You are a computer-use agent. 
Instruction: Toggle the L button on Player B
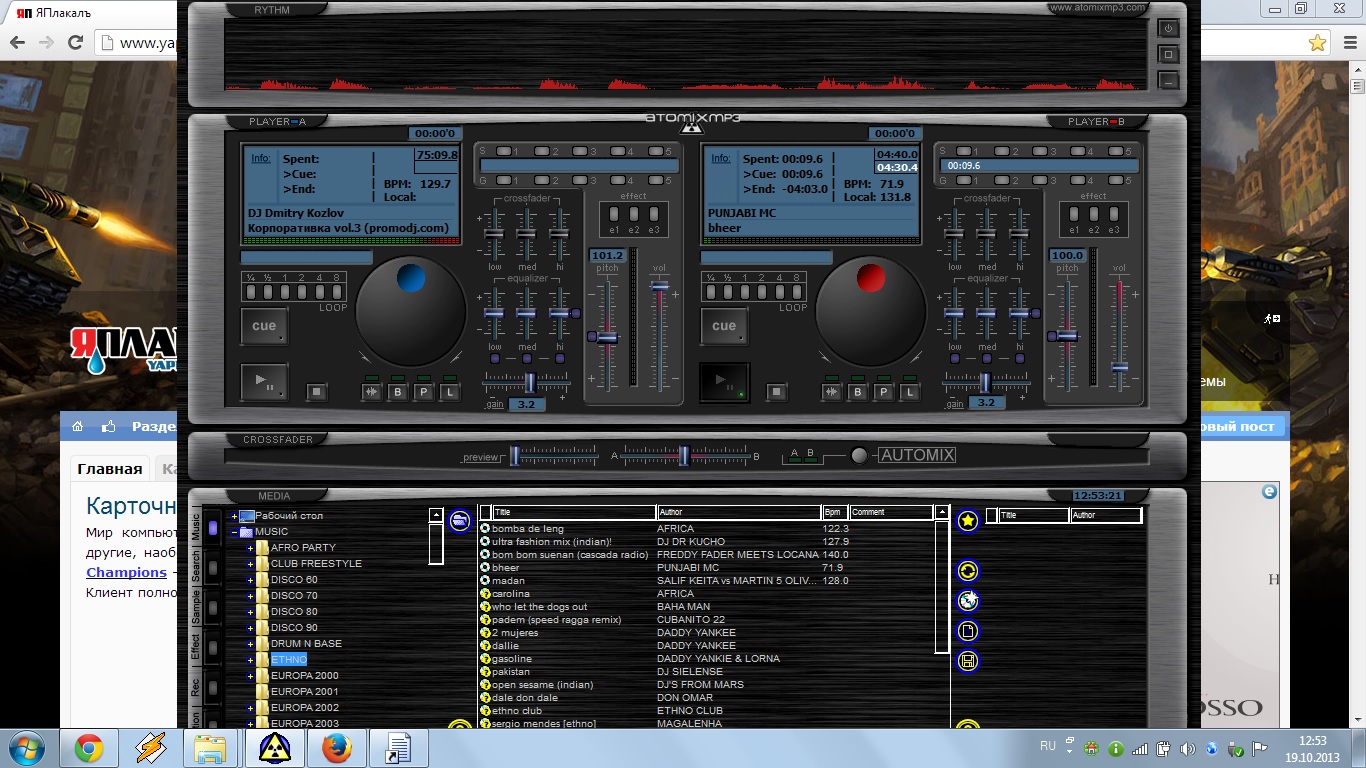click(910, 392)
